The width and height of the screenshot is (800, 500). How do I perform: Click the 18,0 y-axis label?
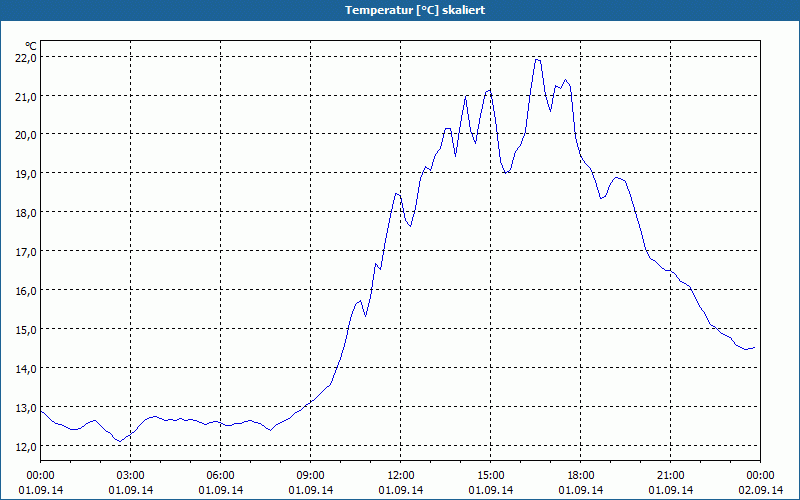point(26,213)
